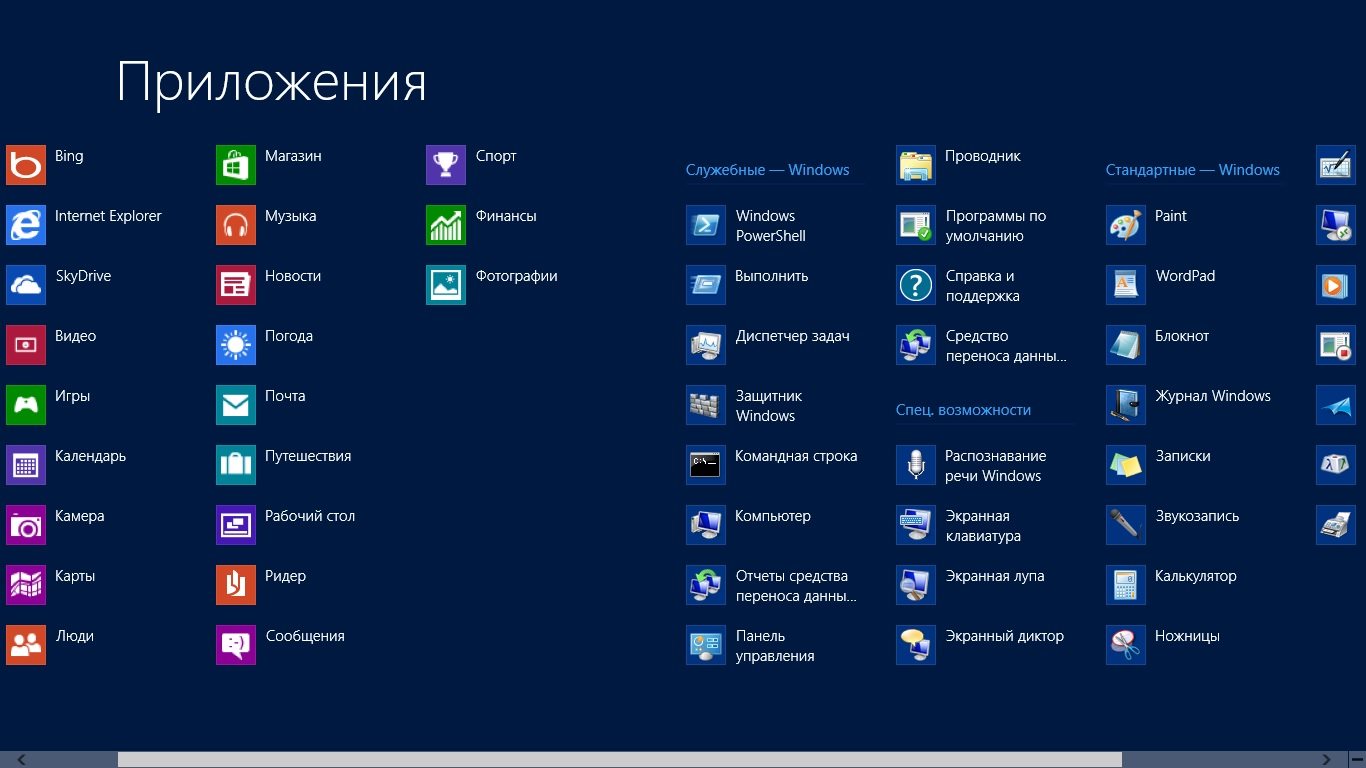Image resolution: width=1366 pixels, height=768 pixels.
Task: Launch Windows PowerShell icon
Action: point(706,225)
